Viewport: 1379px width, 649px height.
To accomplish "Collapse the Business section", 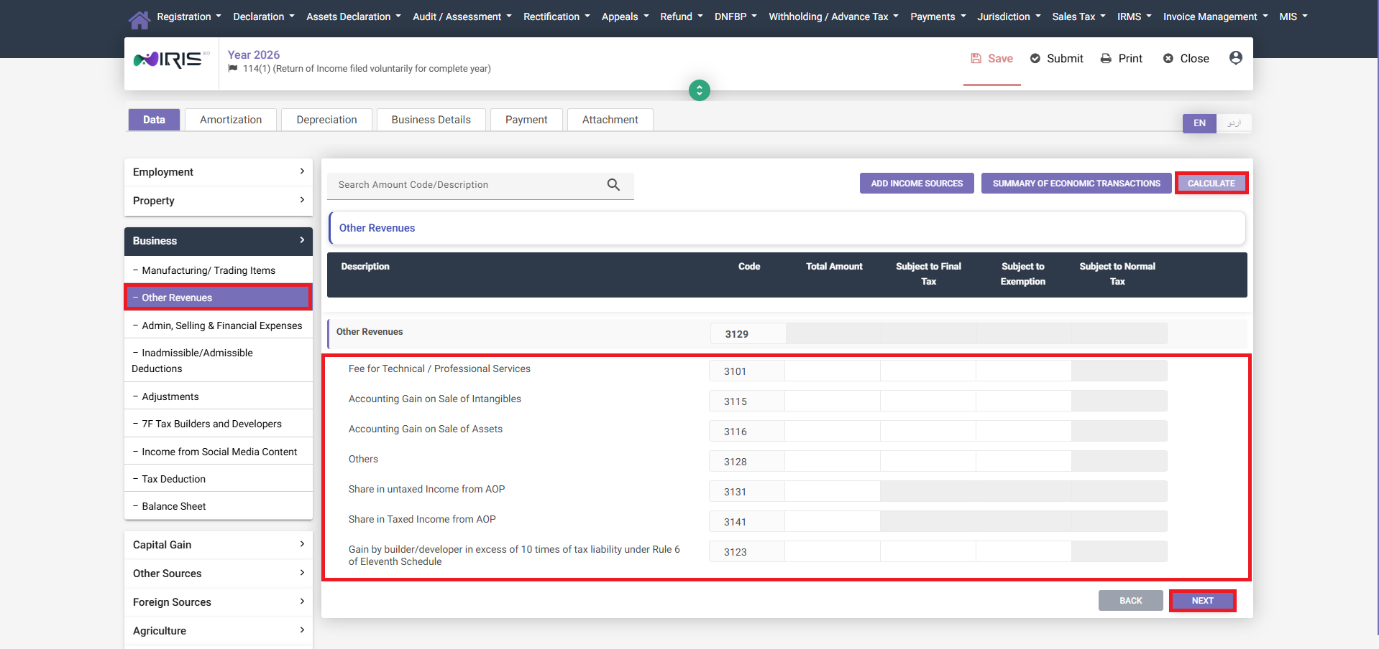I will pyautogui.click(x=218, y=241).
